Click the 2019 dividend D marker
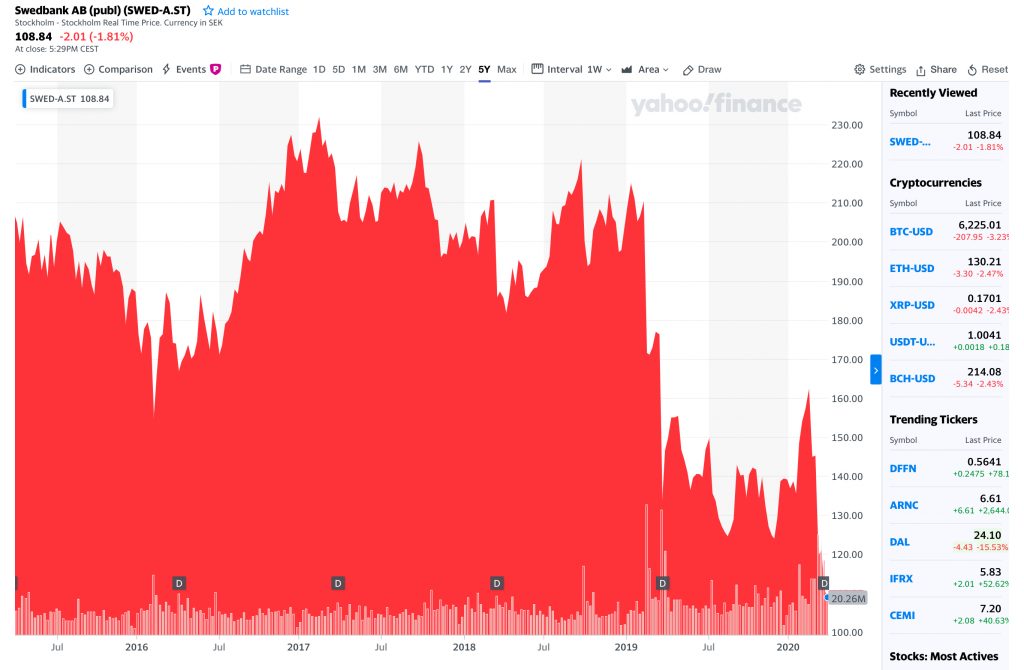This screenshot has width=1024, height=670. [662, 583]
